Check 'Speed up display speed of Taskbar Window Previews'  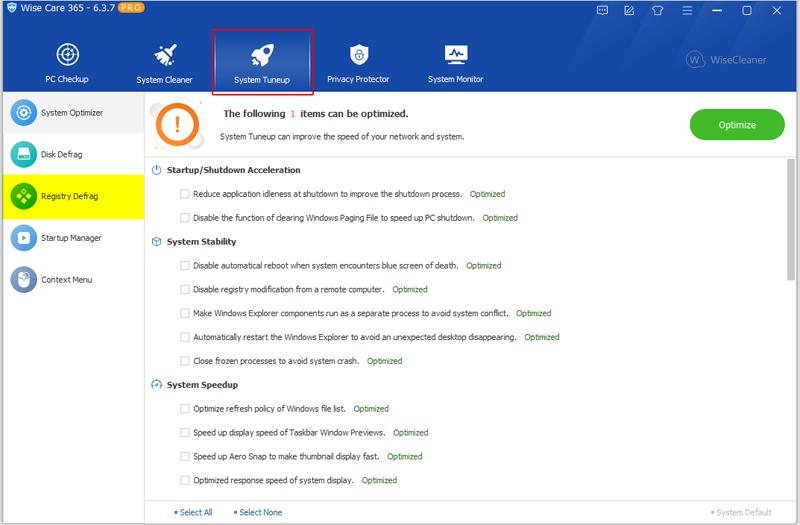[x=185, y=433]
